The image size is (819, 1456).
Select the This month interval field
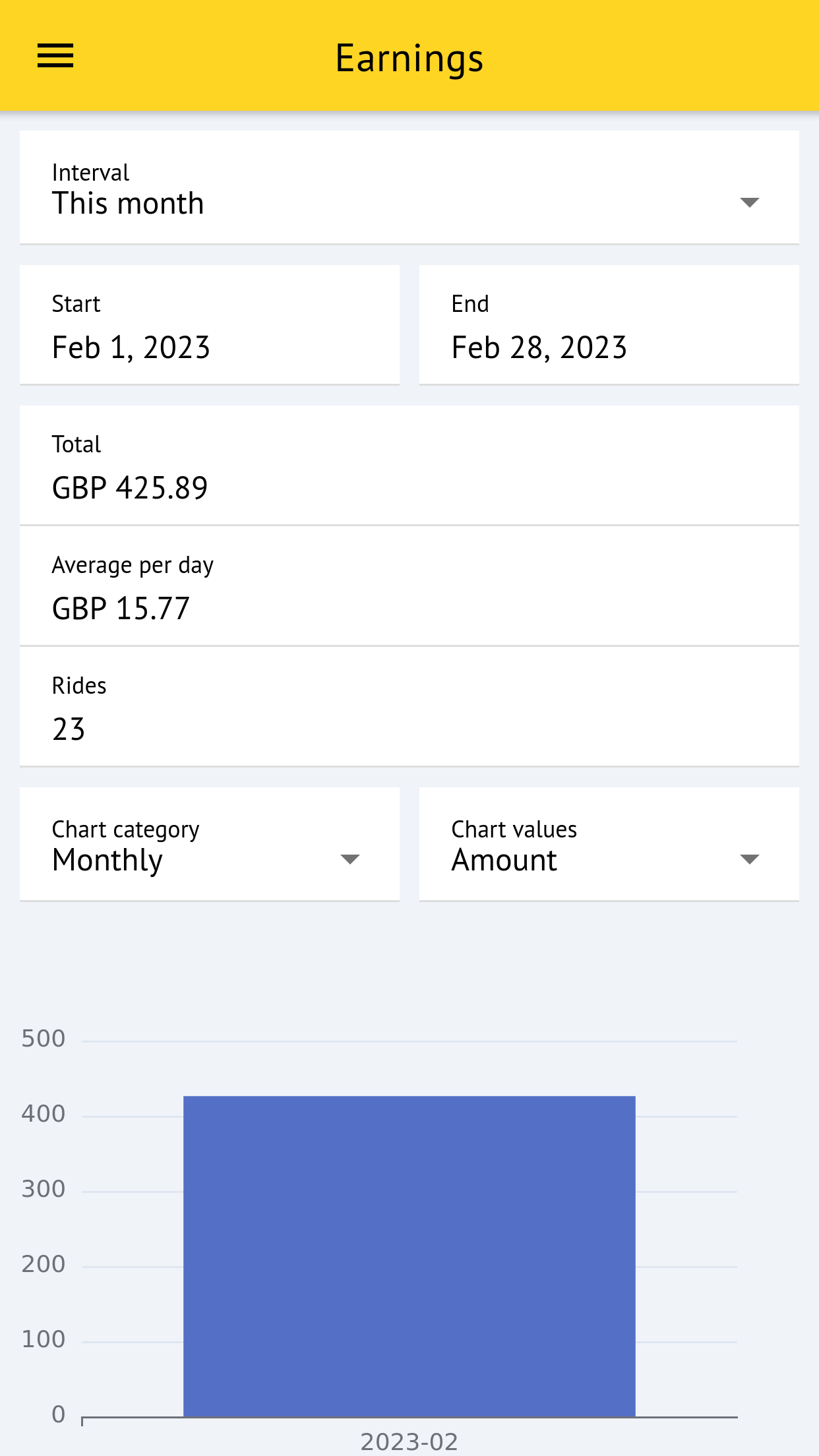[128, 203]
